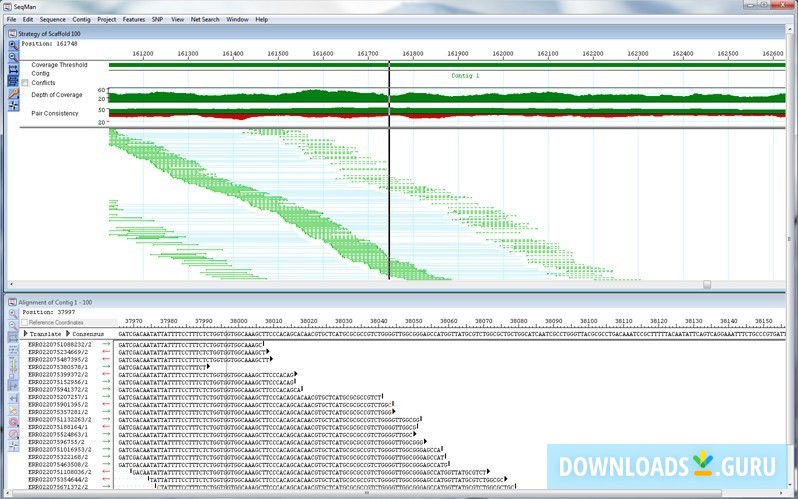Click zoom in icon in Strategy panel
Image resolution: width=798 pixels, height=499 pixels.
(13, 45)
